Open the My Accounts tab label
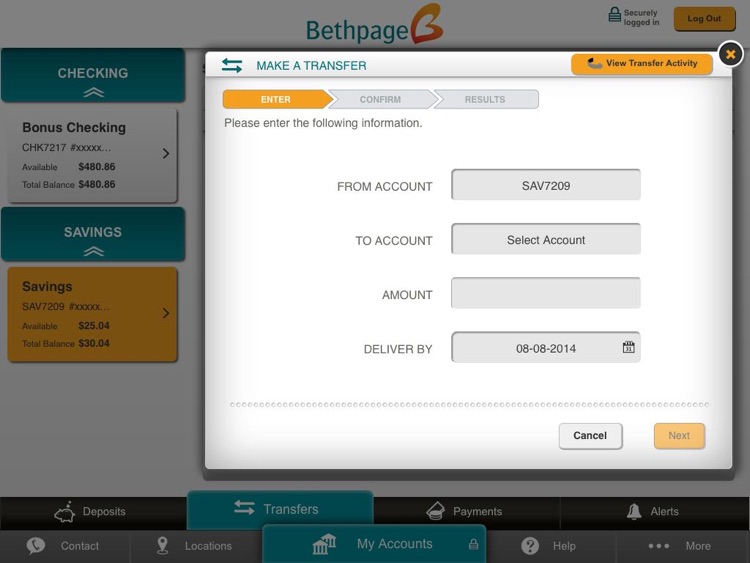Screen dimensions: 750x563 pos(395,544)
